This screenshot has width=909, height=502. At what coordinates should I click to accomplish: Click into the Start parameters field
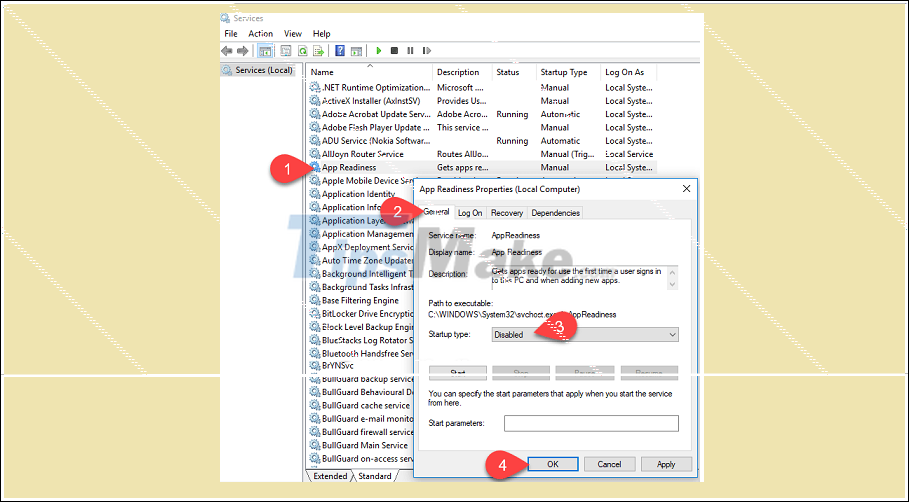pos(591,423)
